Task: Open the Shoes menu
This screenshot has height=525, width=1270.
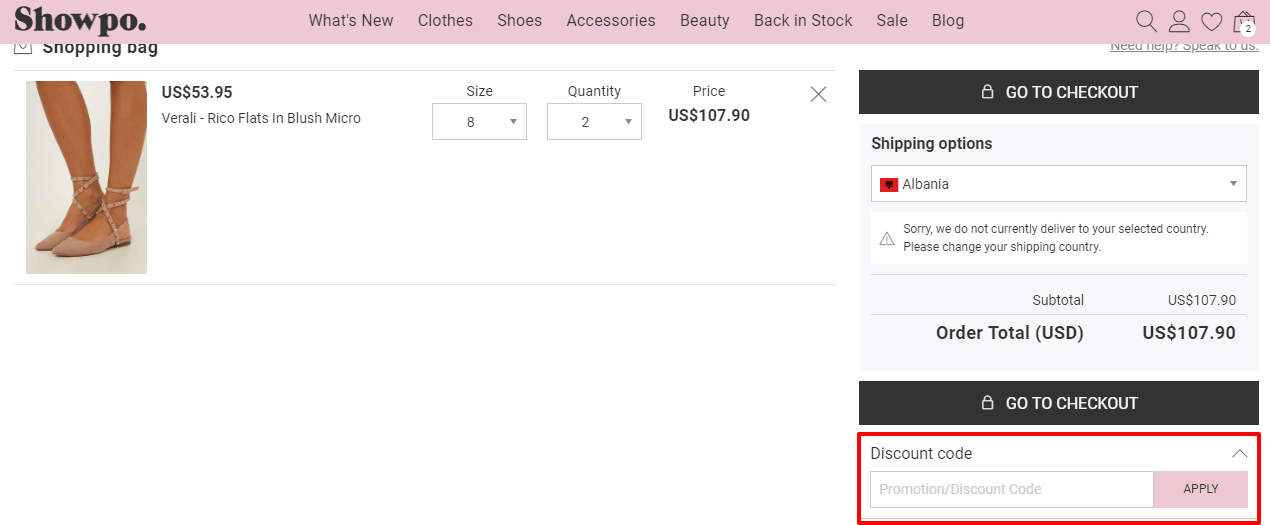Action: pos(519,20)
